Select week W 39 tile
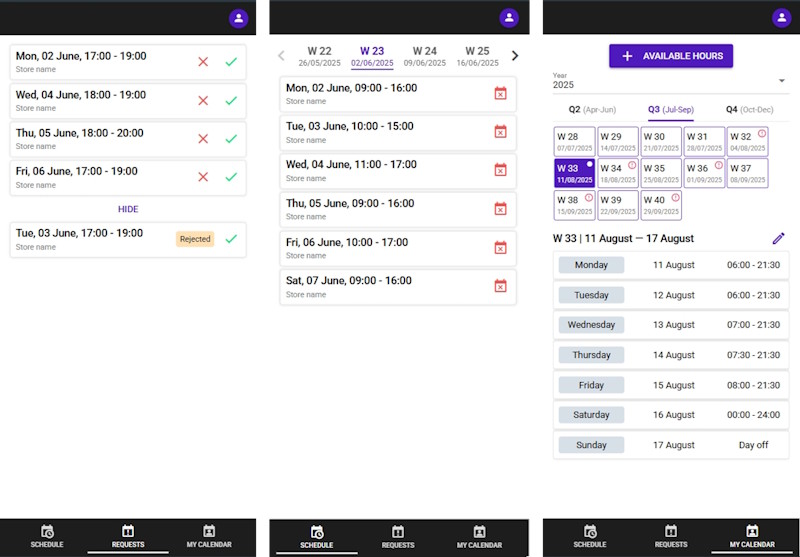The image size is (800, 557). tap(618, 205)
